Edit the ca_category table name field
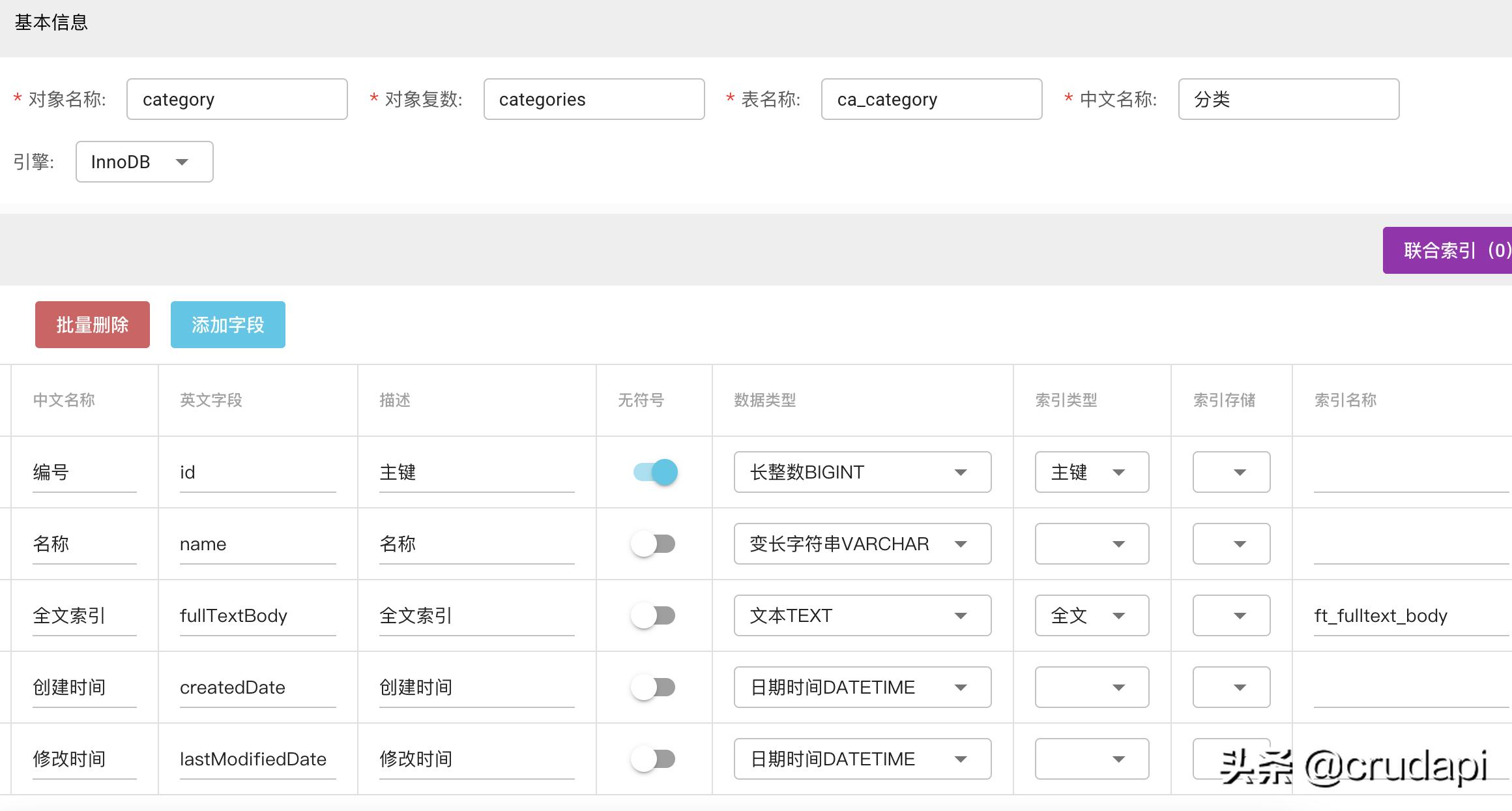 [931, 99]
